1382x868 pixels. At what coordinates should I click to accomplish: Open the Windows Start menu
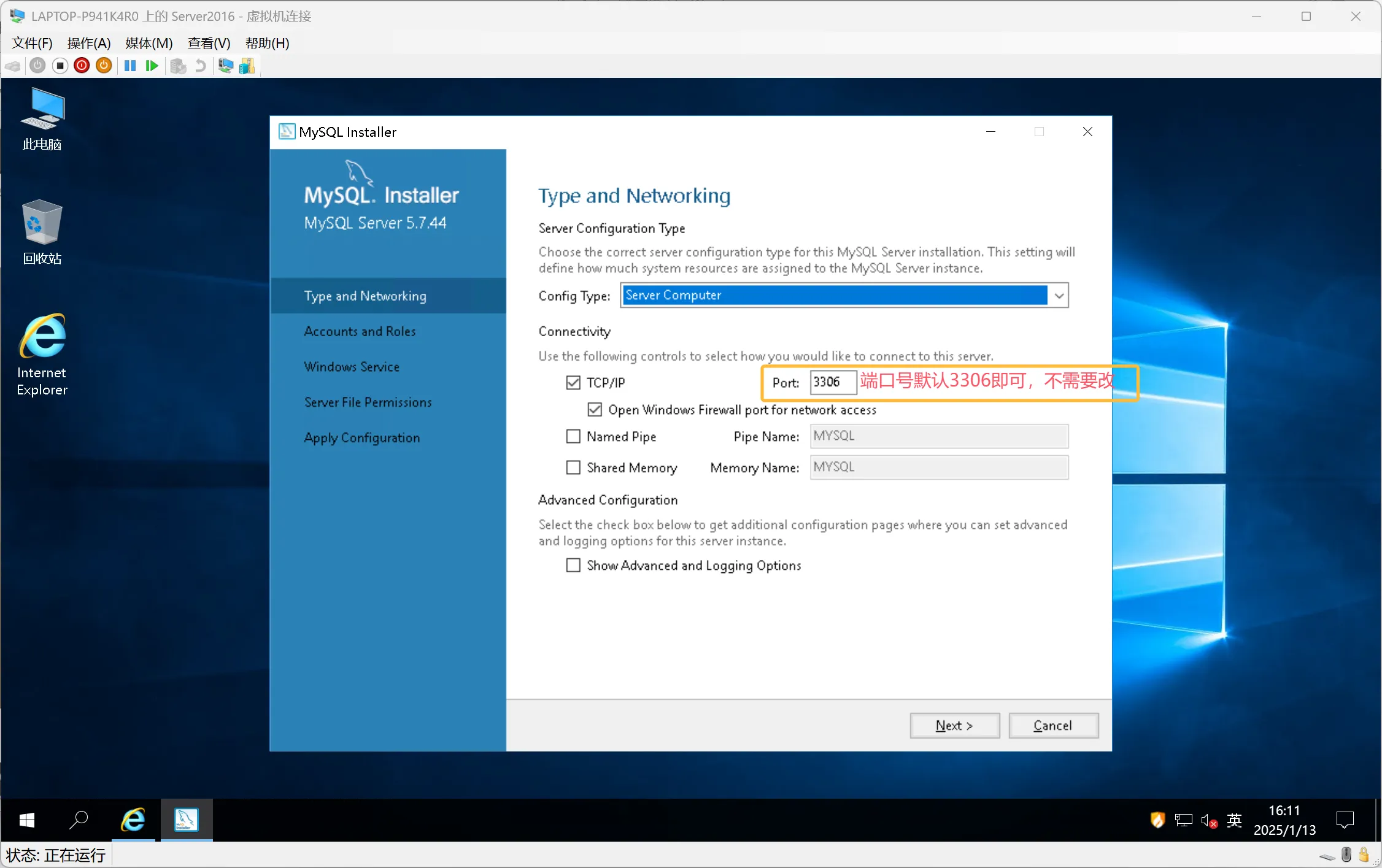(26, 820)
